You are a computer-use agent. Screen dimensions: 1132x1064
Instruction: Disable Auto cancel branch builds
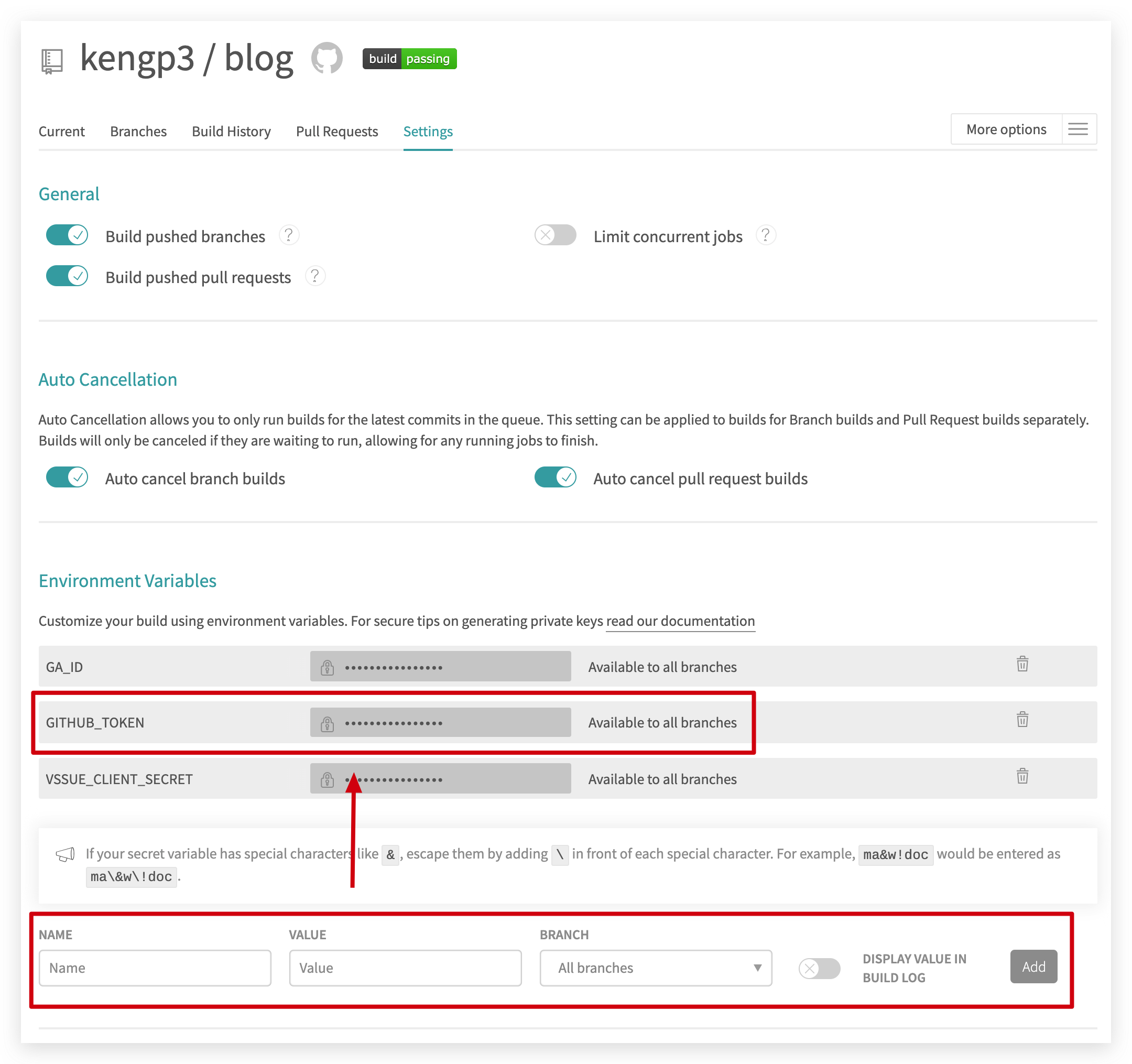(x=67, y=477)
